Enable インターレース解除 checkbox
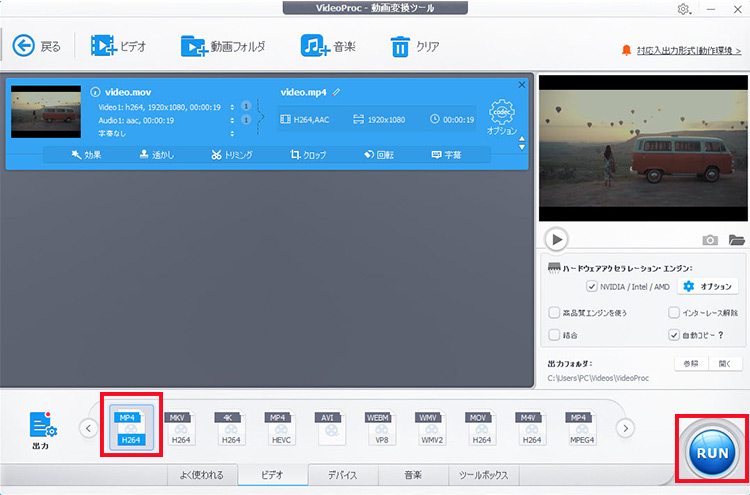This screenshot has width=750, height=495. coord(674,313)
